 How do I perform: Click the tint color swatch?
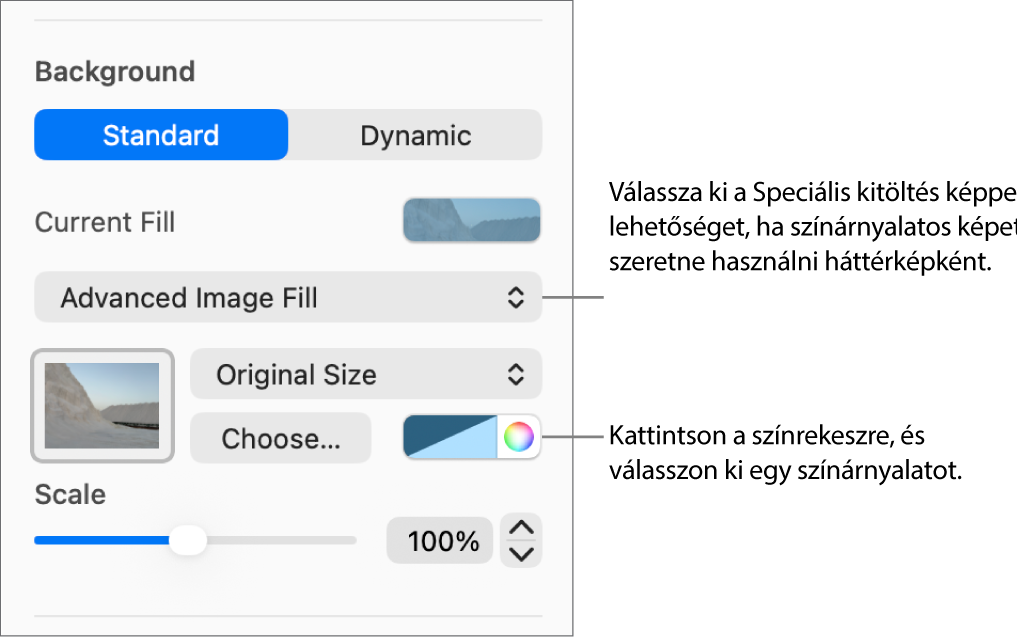coord(450,437)
